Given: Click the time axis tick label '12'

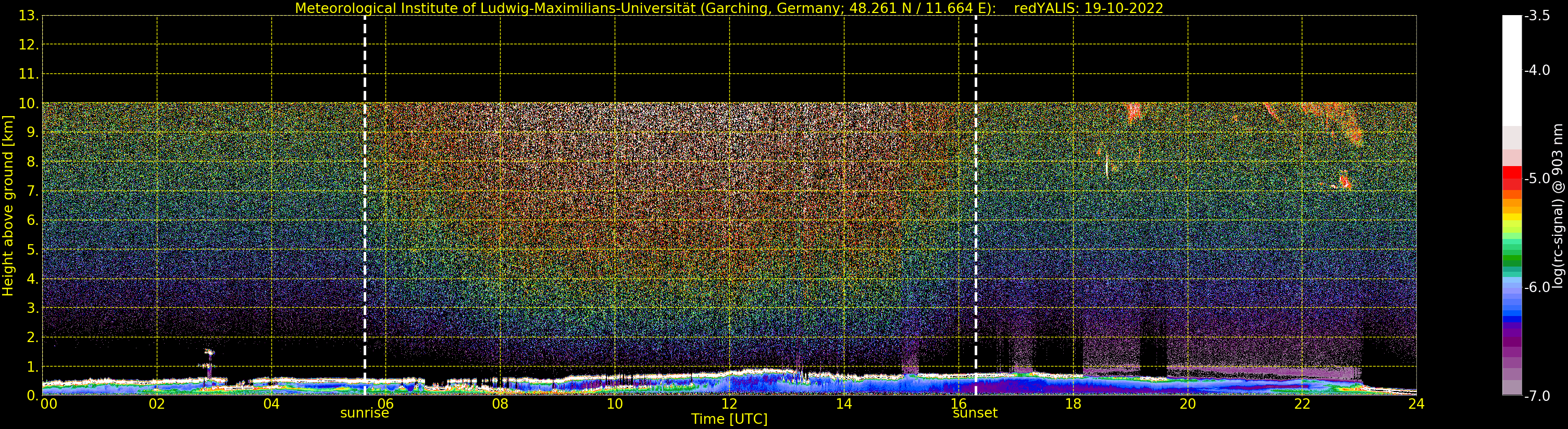Looking at the screenshot, I should click(x=729, y=404).
